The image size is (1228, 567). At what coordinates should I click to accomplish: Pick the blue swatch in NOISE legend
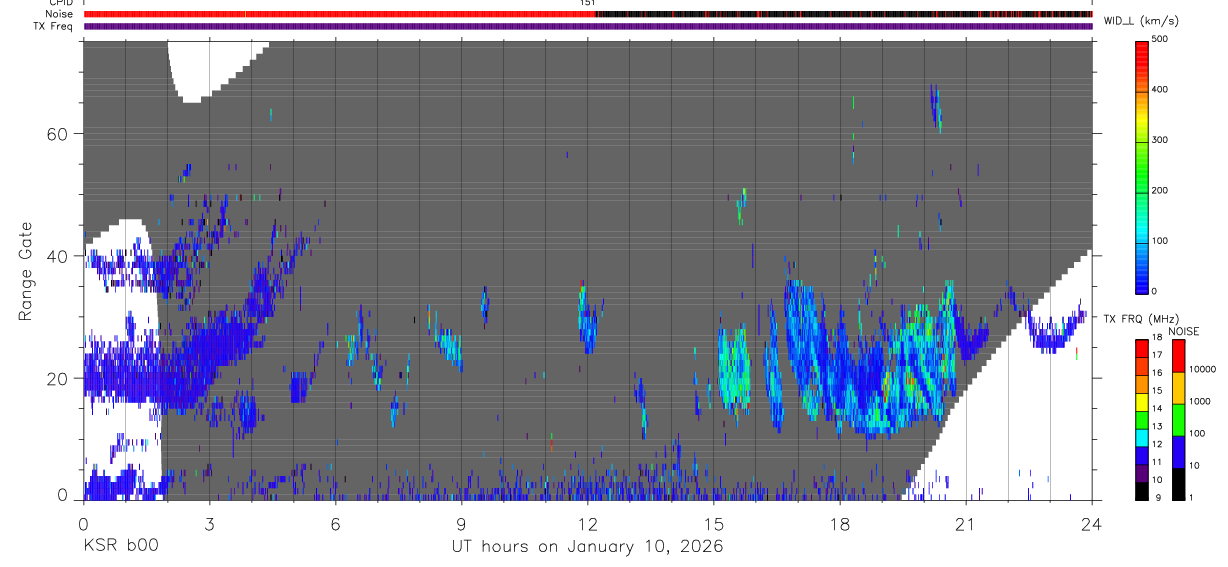1180,451
